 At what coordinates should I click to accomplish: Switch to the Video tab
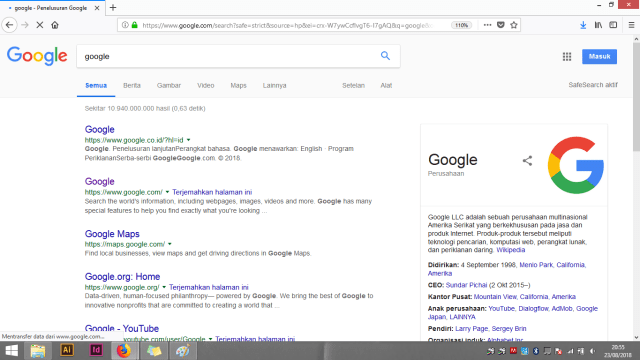(205, 85)
